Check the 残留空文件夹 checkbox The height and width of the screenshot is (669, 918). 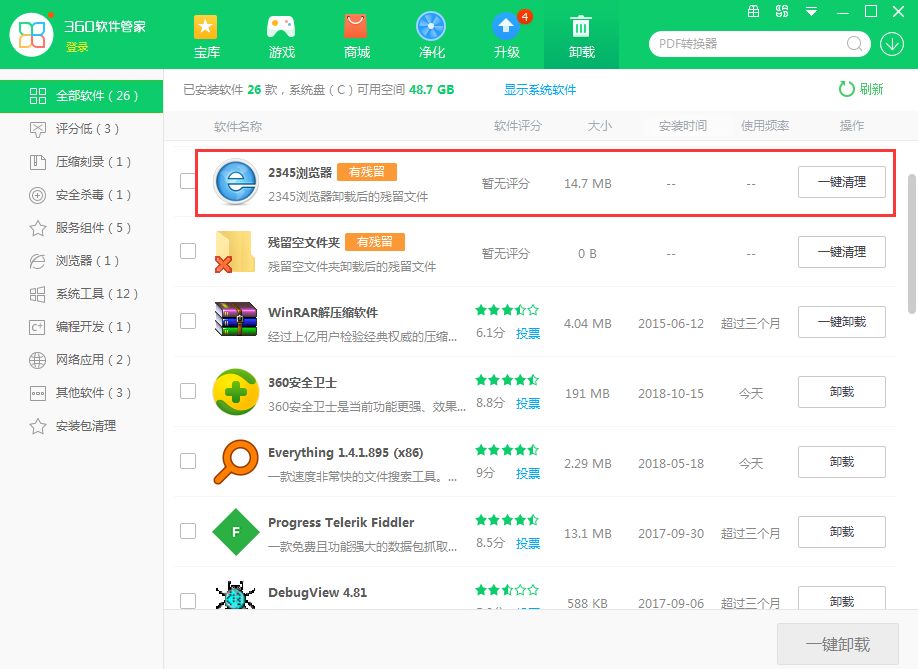[x=187, y=251]
